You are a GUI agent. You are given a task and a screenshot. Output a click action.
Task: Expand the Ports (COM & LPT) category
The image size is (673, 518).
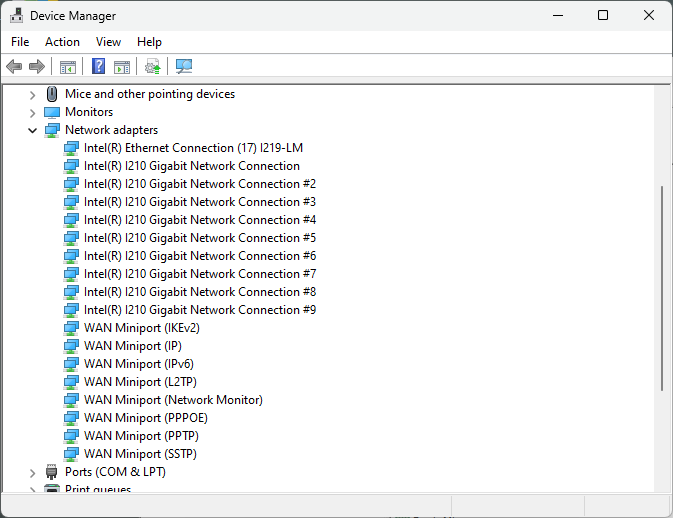pos(32,472)
